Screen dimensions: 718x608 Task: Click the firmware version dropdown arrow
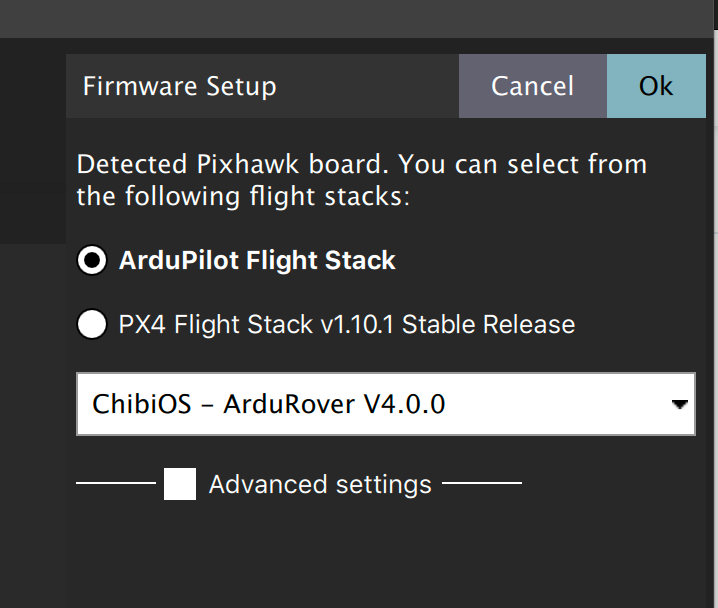[x=680, y=404]
